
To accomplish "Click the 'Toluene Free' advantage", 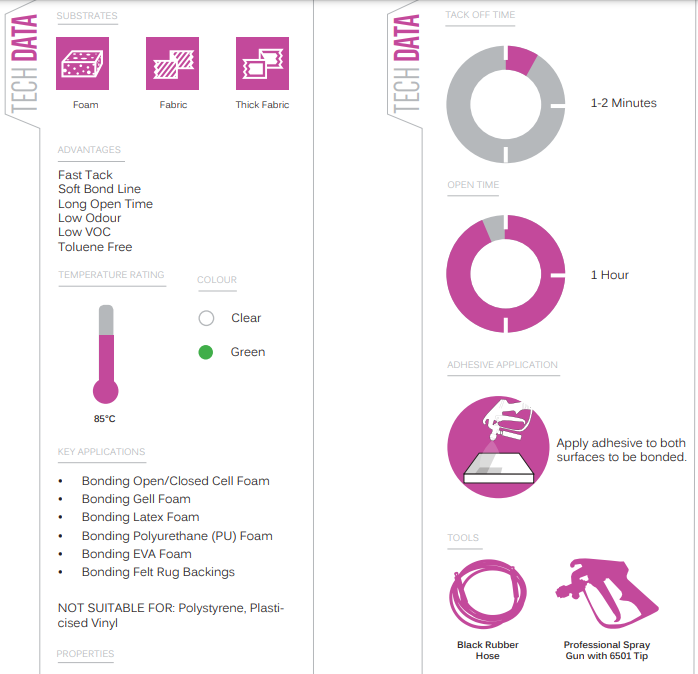I will pos(95,247).
